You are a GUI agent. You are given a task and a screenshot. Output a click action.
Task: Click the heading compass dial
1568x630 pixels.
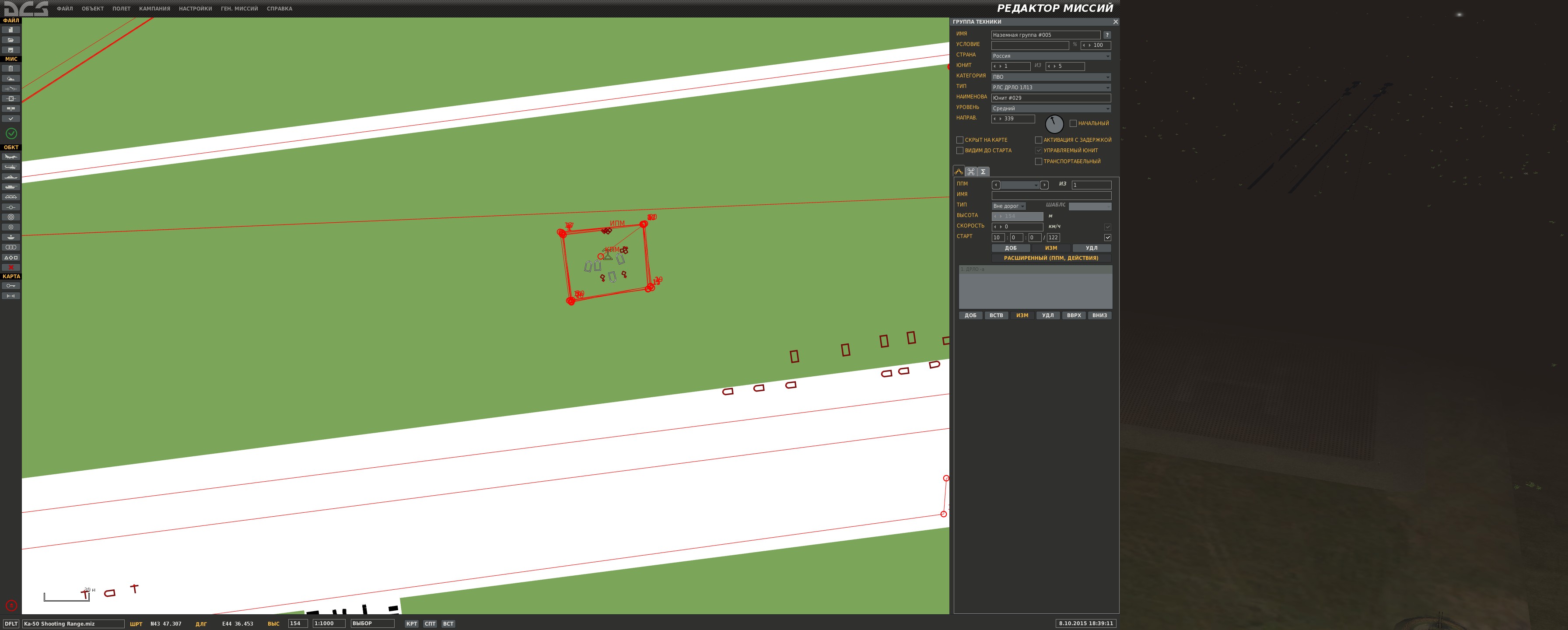(x=1054, y=124)
